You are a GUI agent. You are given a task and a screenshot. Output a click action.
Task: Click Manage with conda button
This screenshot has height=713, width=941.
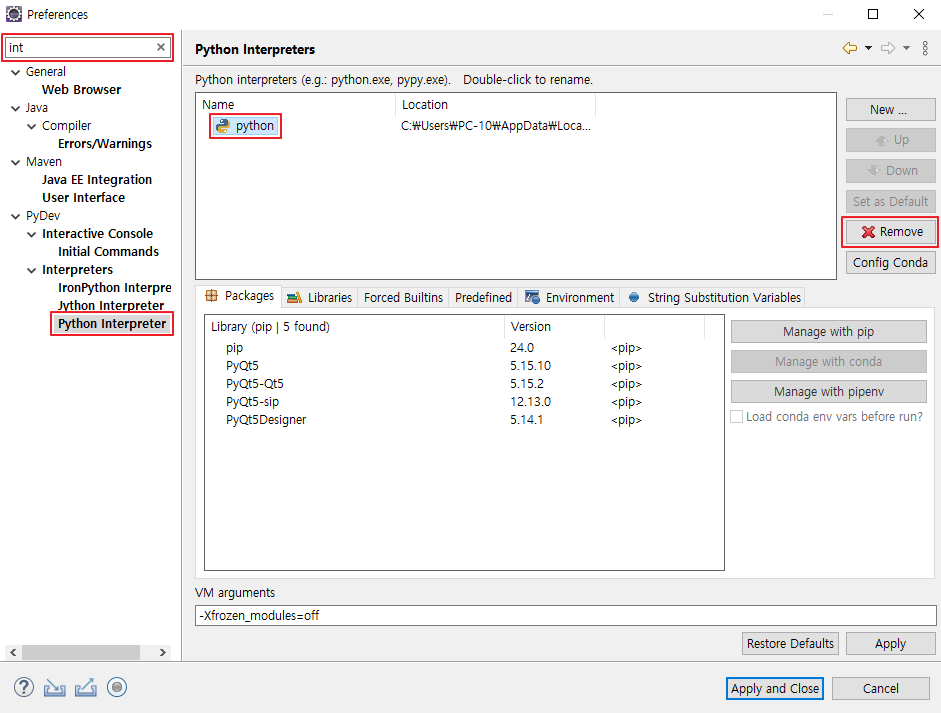pos(828,361)
